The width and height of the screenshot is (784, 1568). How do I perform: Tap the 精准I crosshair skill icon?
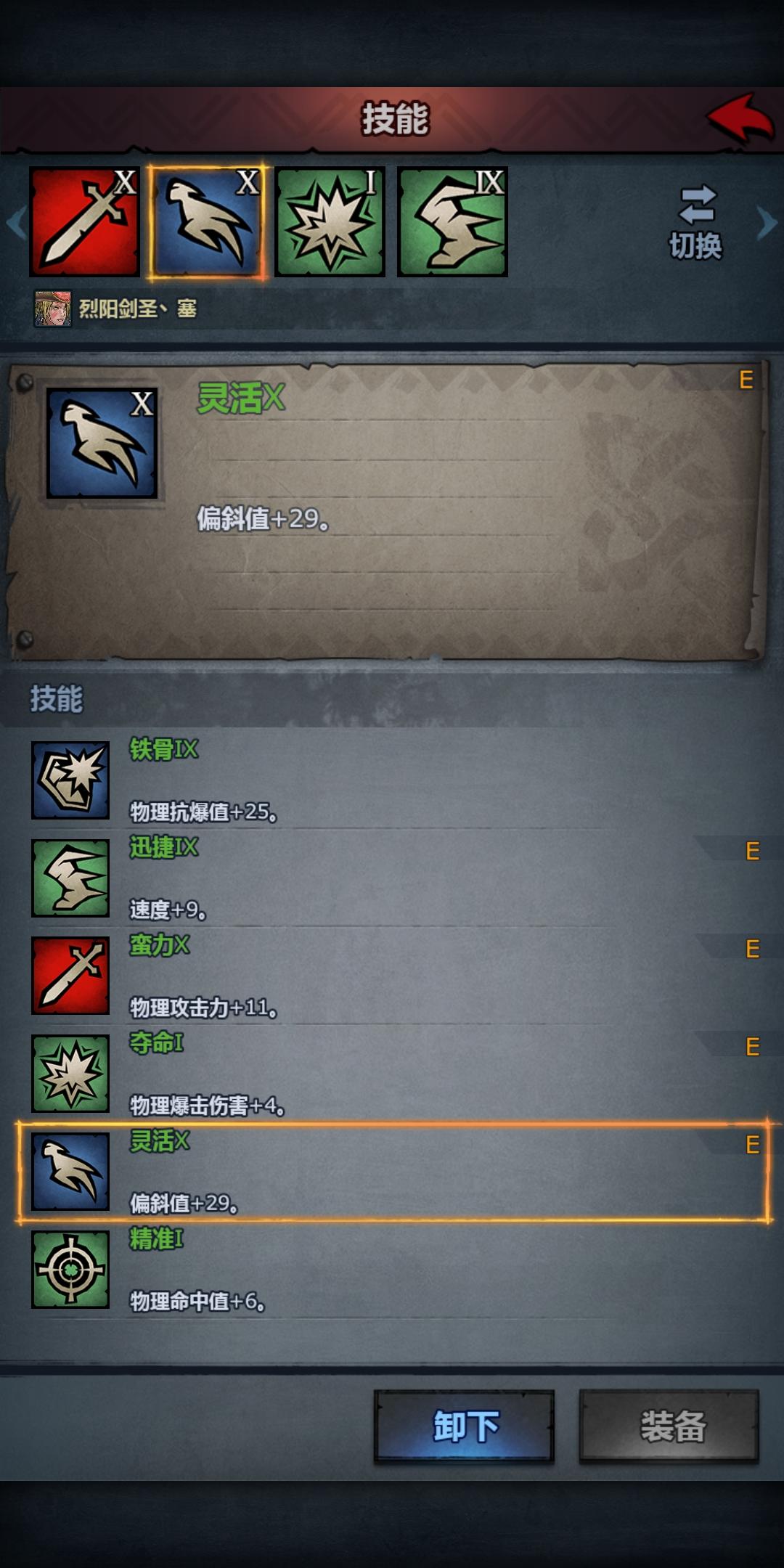click(x=70, y=1270)
